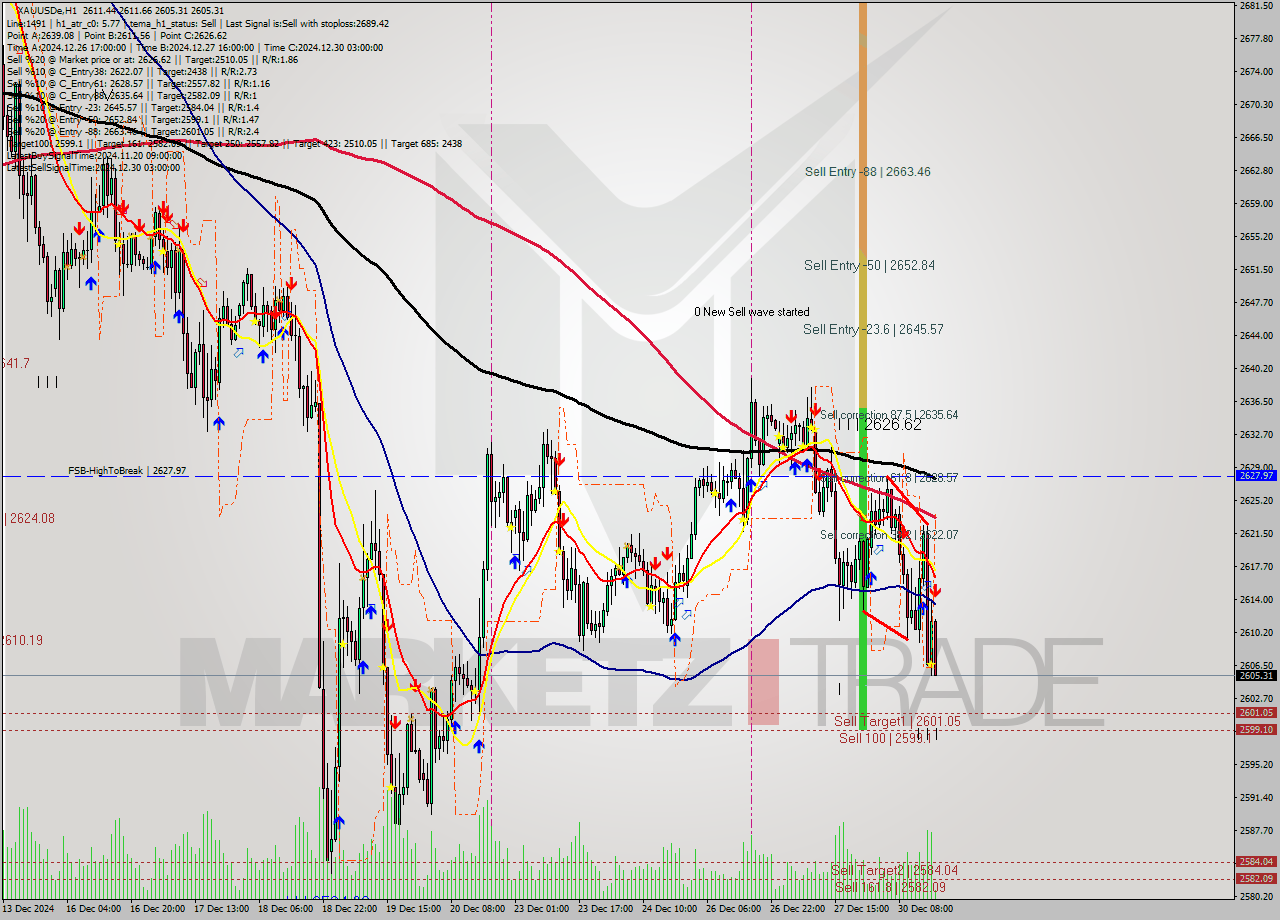The height and width of the screenshot is (920, 1280).
Task: Click the 'Time C:2024.12.30 03:00:00' info text
Action: click(323, 47)
